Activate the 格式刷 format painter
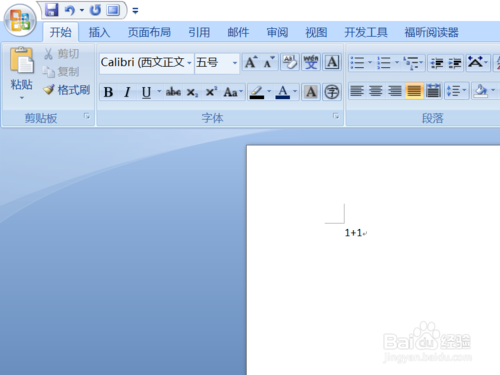 coord(67,90)
